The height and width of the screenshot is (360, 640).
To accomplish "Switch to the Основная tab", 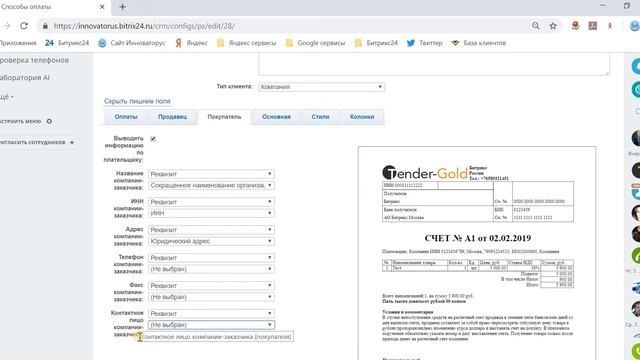I will pyautogui.click(x=276, y=117).
